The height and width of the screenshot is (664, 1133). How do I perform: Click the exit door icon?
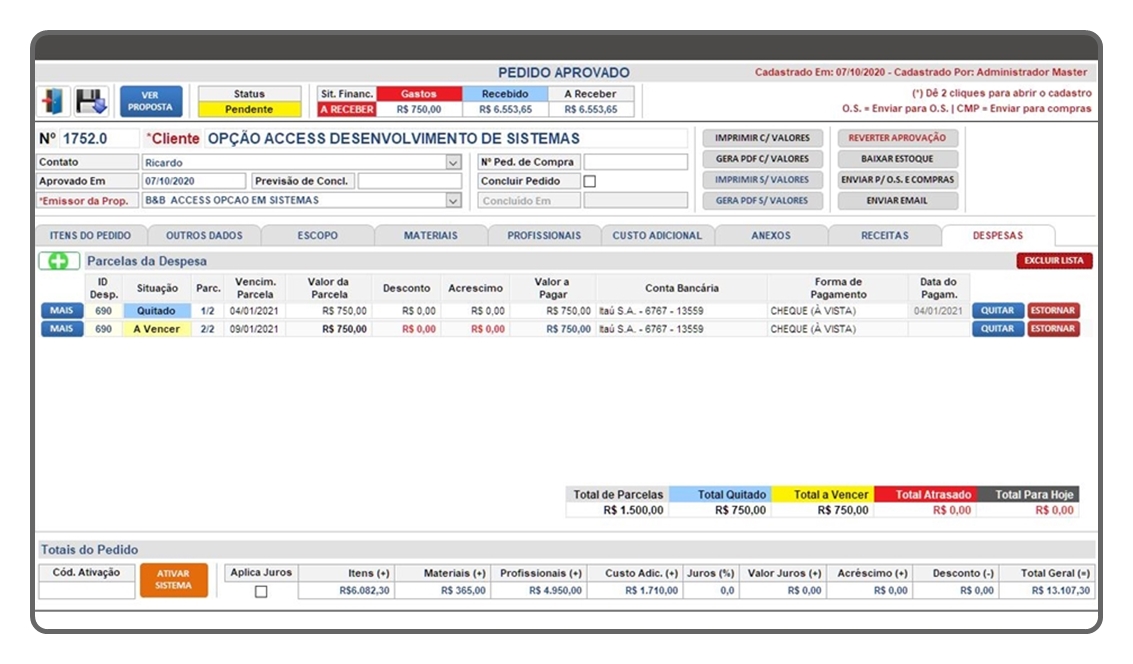[x=54, y=101]
